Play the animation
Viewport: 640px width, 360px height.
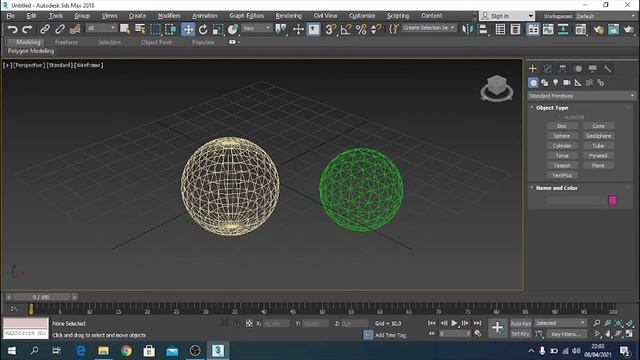(x=454, y=323)
